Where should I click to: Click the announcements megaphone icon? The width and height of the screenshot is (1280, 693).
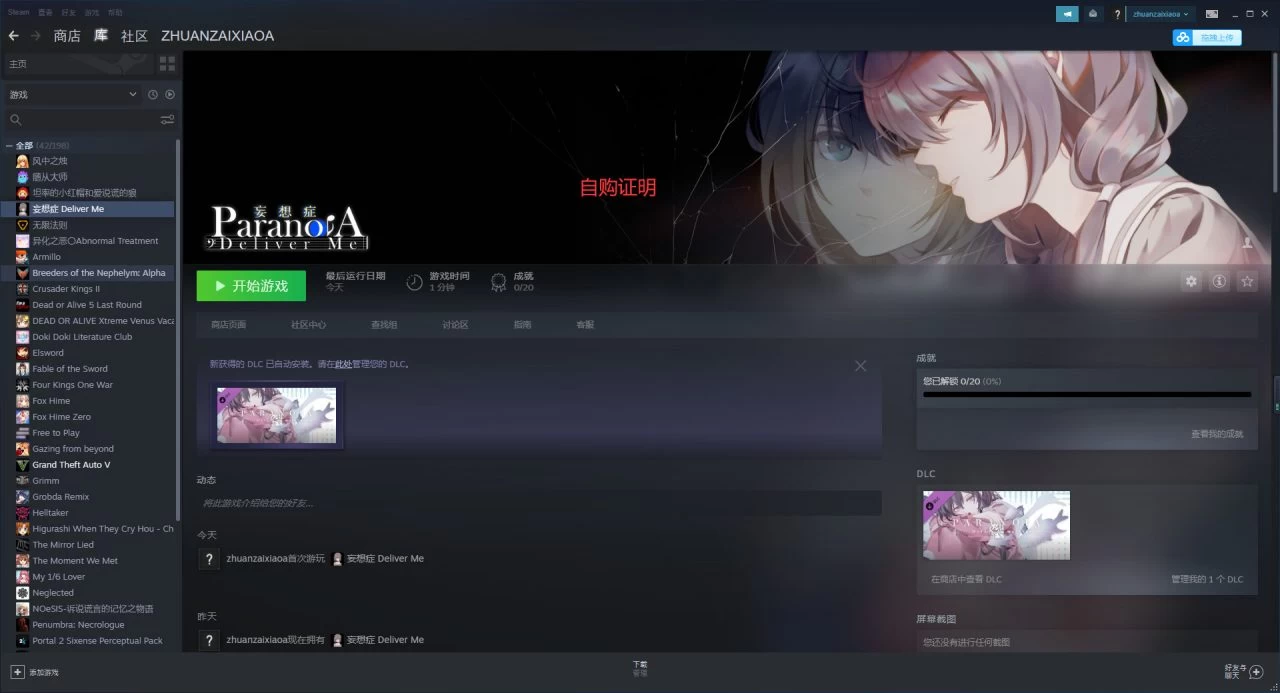coord(1067,14)
